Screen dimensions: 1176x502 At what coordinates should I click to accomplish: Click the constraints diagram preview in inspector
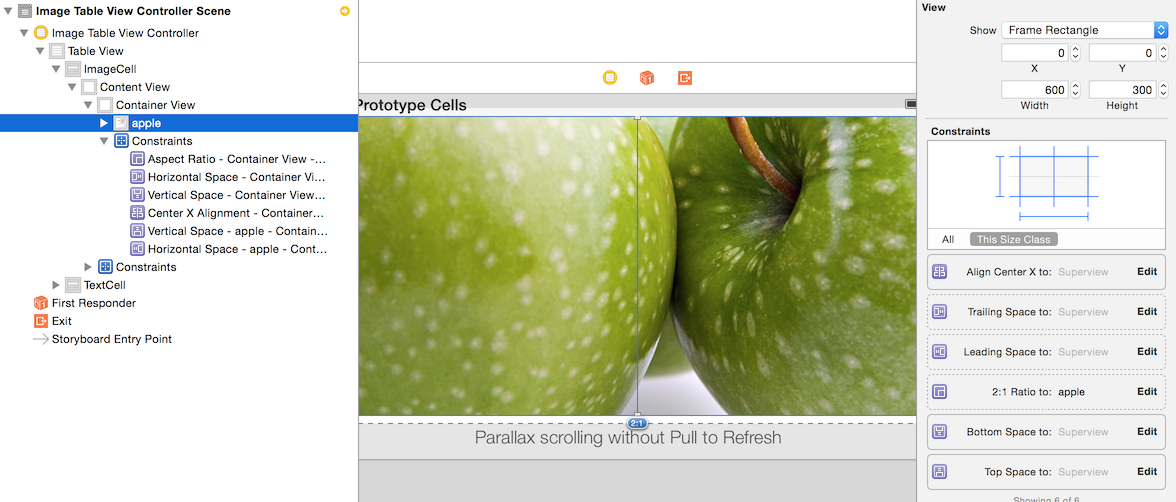(1048, 185)
